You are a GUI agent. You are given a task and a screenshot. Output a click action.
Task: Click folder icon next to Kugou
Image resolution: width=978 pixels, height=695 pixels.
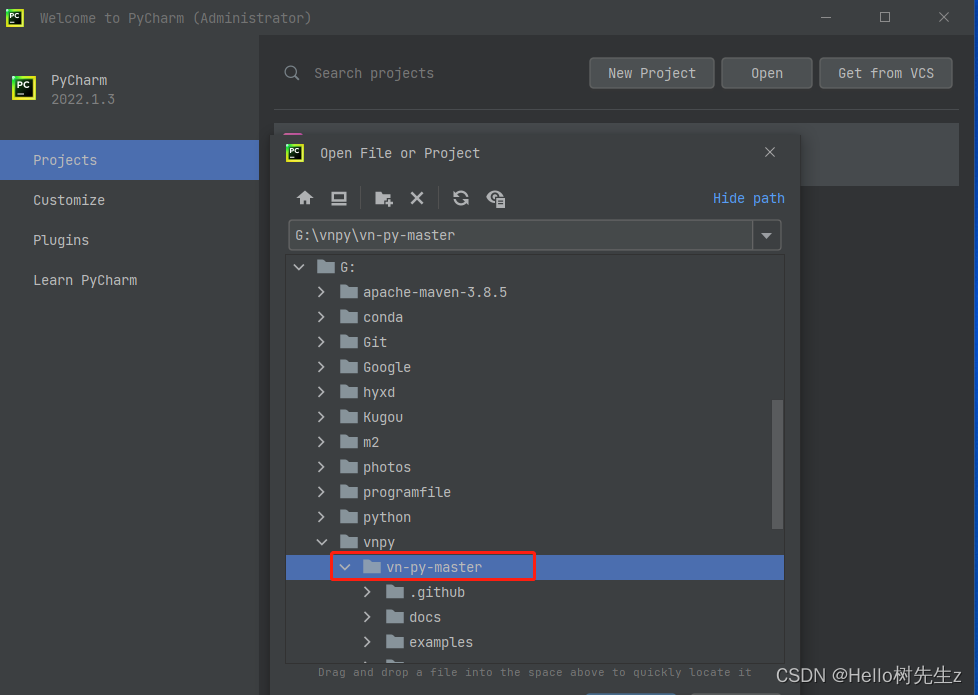pos(349,417)
